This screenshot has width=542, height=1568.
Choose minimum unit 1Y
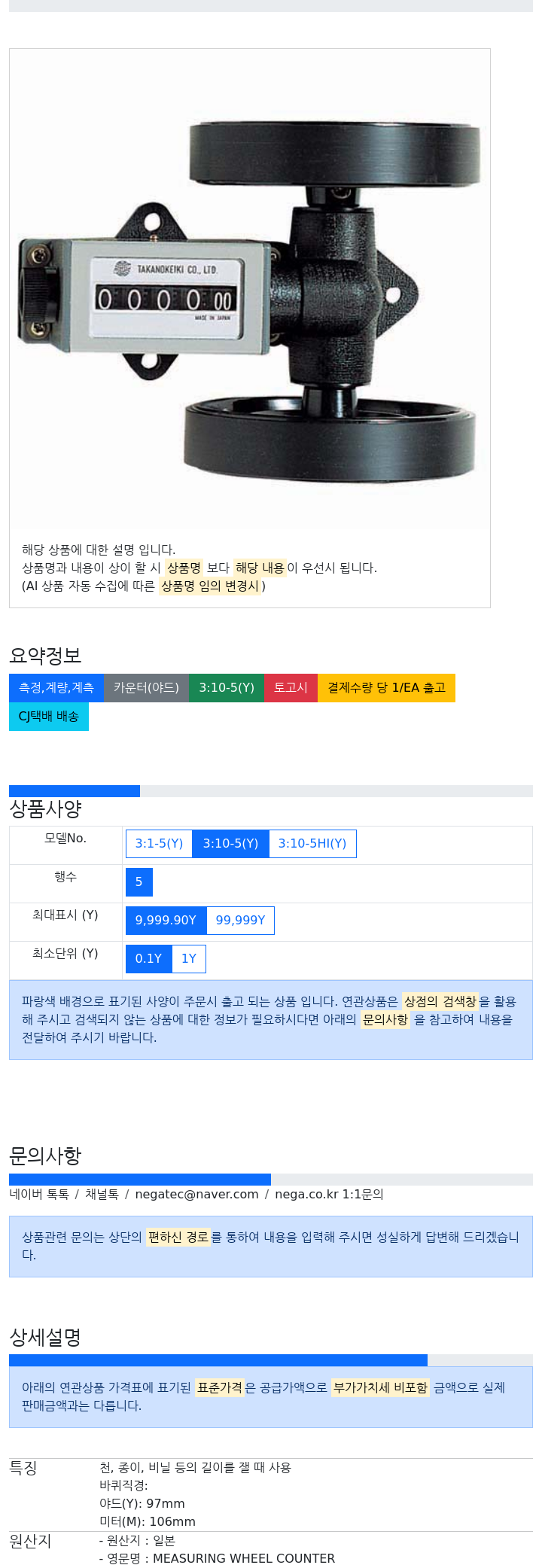[189, 959]
